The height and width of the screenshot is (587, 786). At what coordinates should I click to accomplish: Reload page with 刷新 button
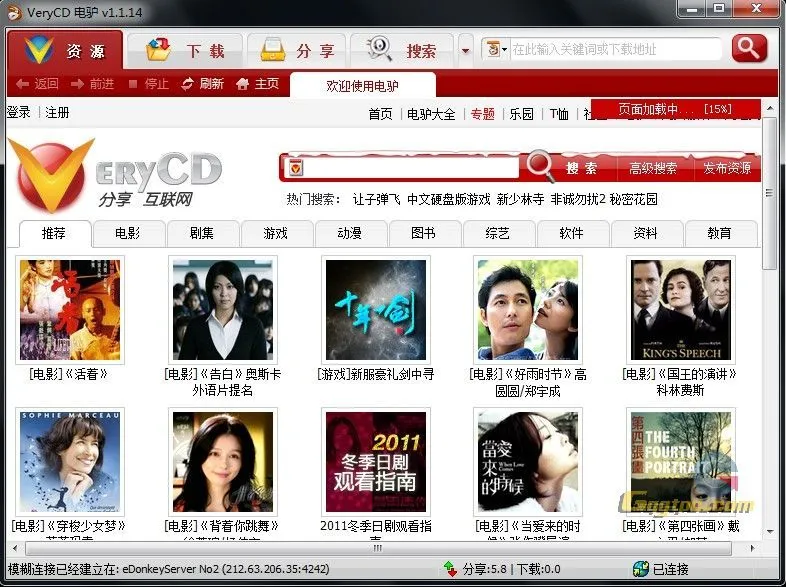[203, 84]
